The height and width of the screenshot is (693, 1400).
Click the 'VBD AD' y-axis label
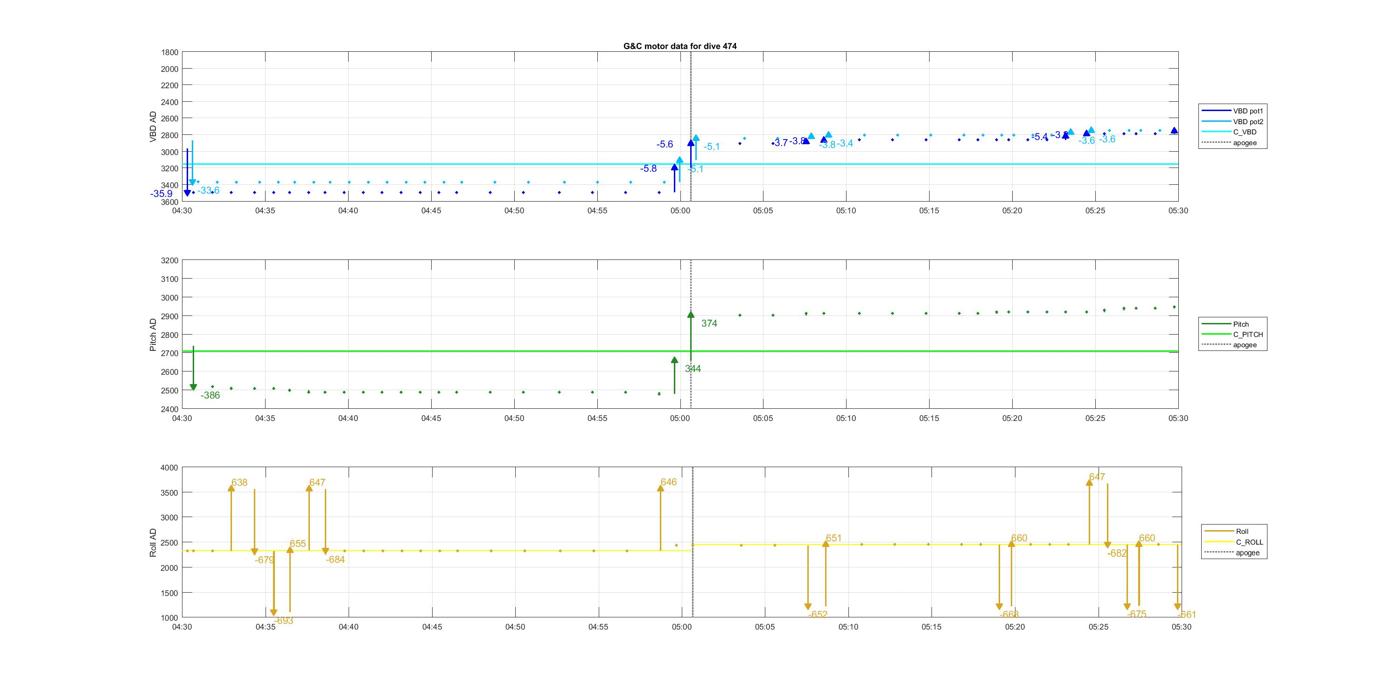154,127
